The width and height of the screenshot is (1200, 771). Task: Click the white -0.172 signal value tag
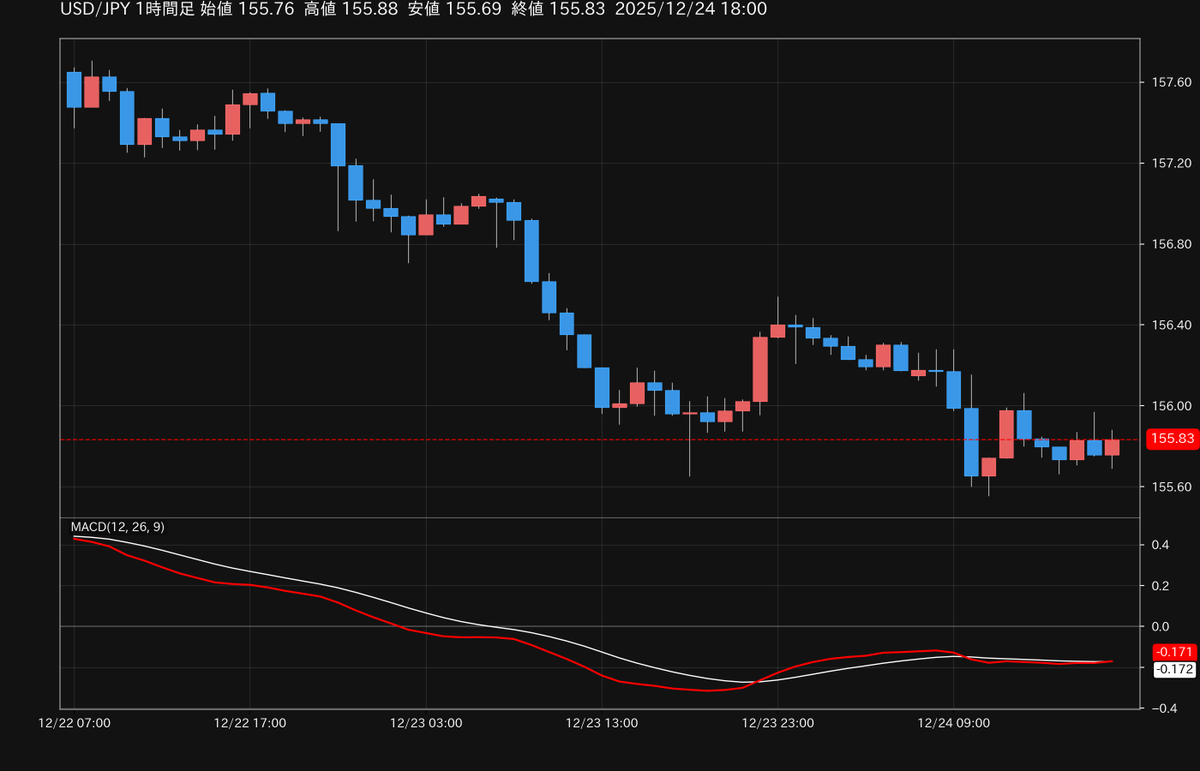point(1174,669)
